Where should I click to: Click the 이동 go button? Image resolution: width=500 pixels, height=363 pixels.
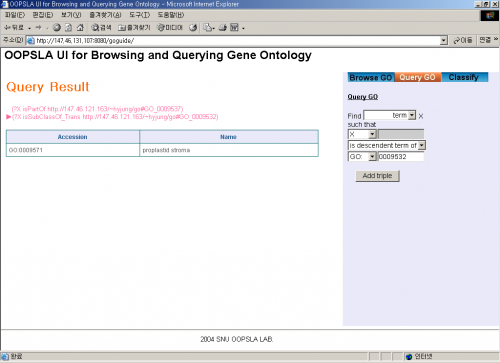463,40
